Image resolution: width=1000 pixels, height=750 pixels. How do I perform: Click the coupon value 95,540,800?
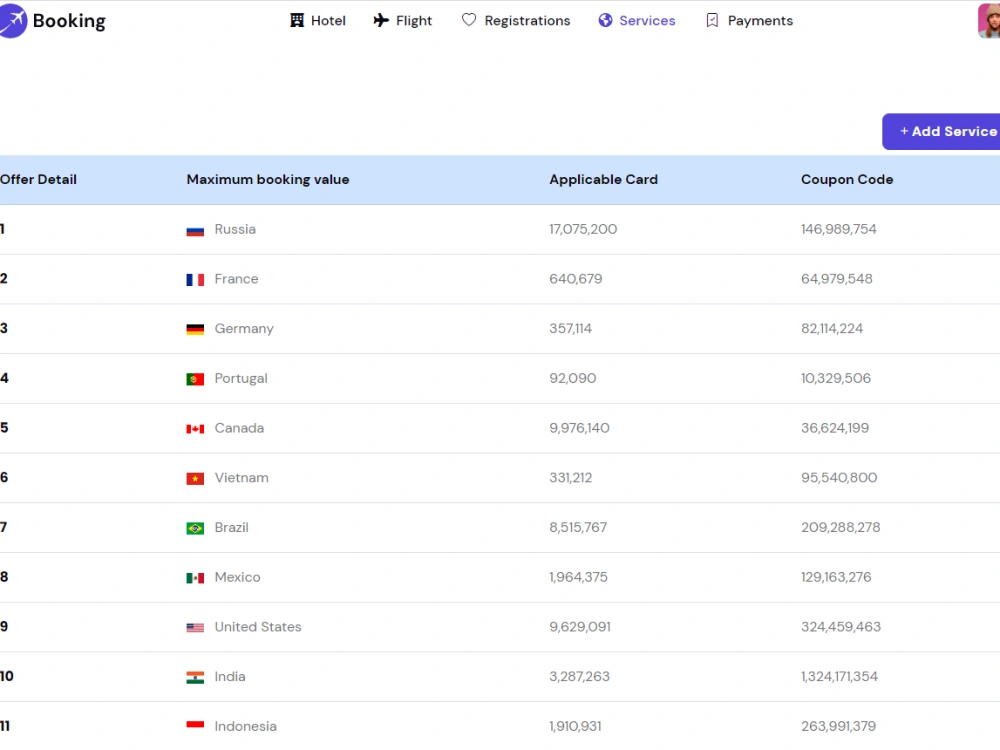pos(839,478)
